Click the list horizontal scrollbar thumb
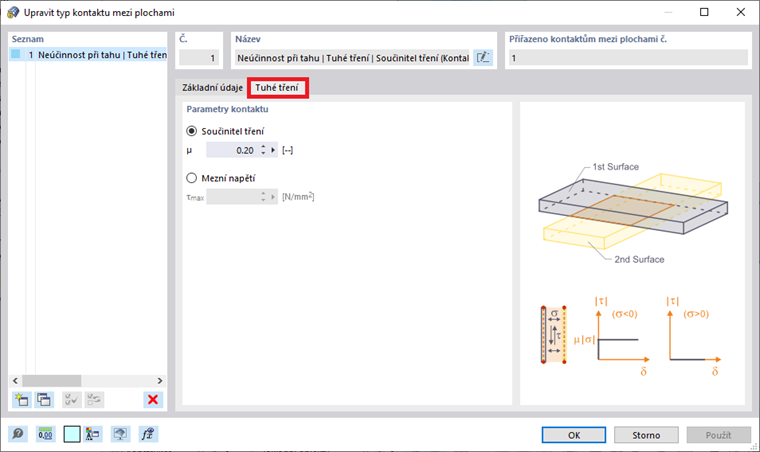The height and width of the screenshot is (452, 760). pyautogui.click(x=51, y=380)
